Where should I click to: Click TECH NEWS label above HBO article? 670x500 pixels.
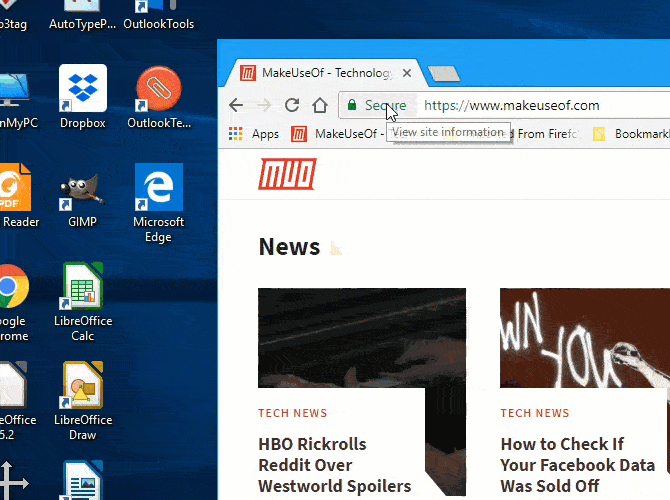(x=293, y=413)
